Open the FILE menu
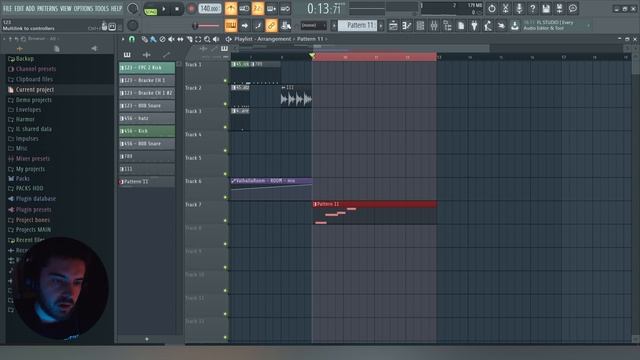Screen dimensions: 640x360 pos(7,9)
